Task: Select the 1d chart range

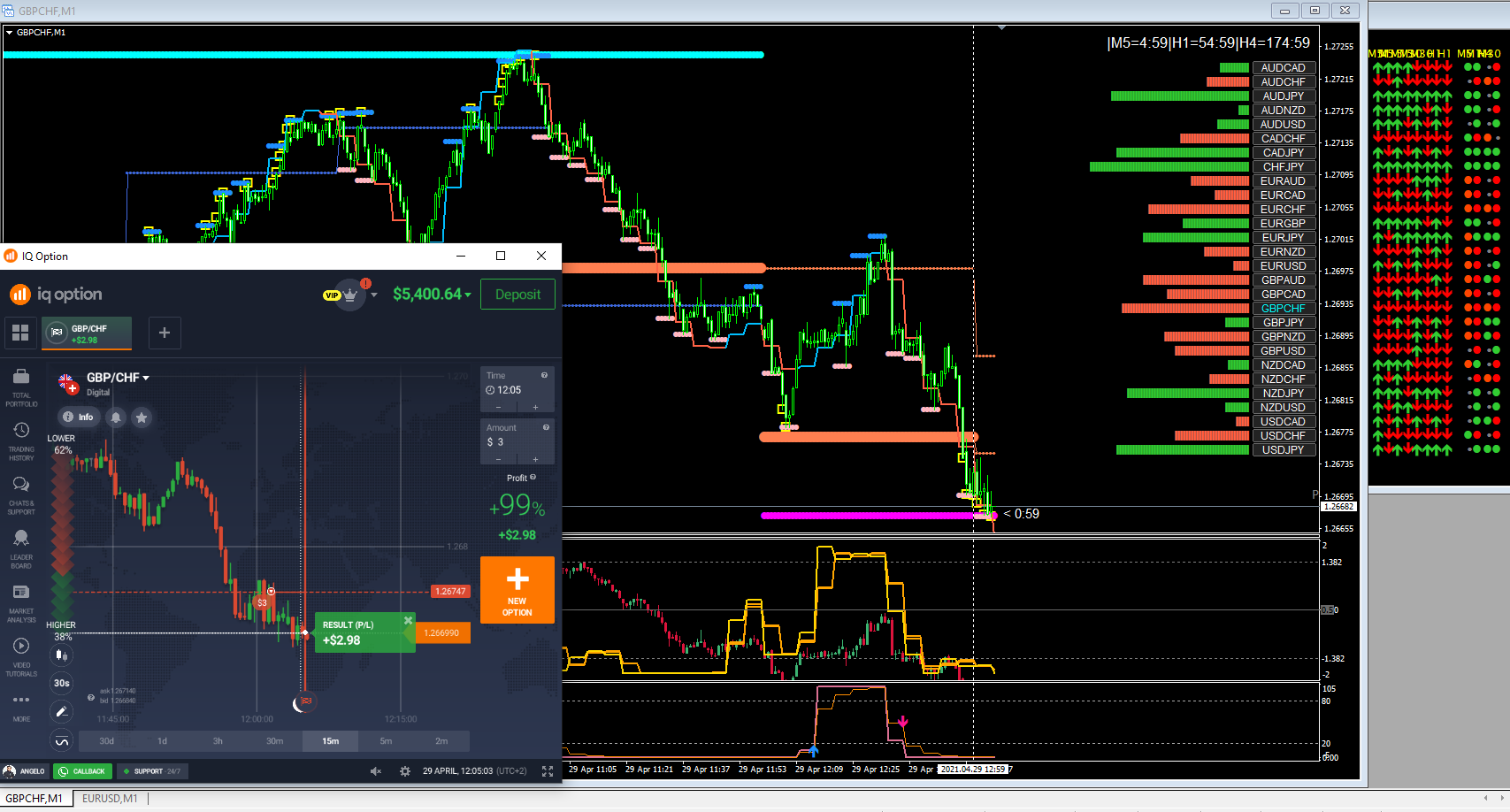Action: tap(163, 741)
